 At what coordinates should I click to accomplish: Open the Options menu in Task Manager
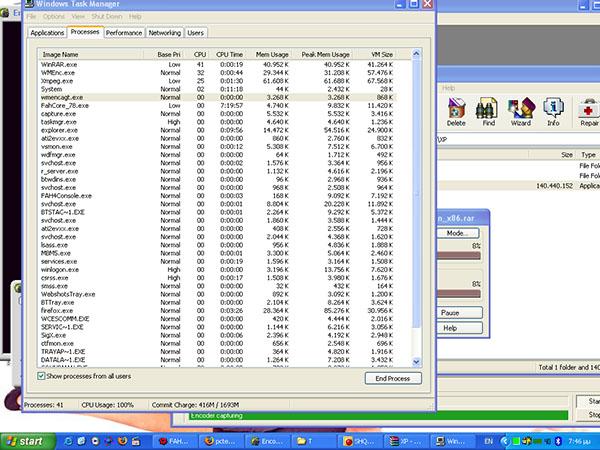coord(54,16)
